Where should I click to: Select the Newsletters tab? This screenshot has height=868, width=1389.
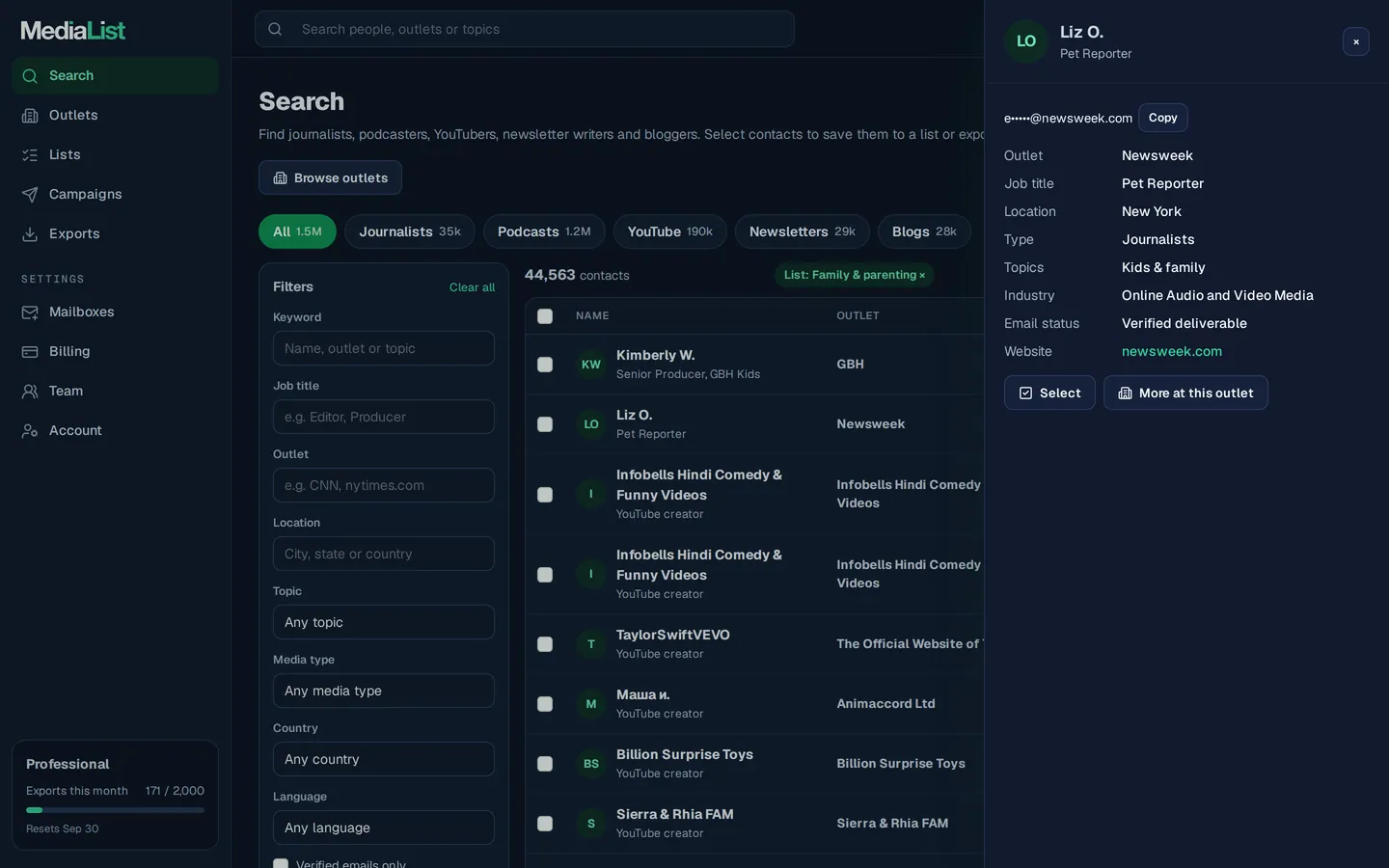tap(803, 231)
